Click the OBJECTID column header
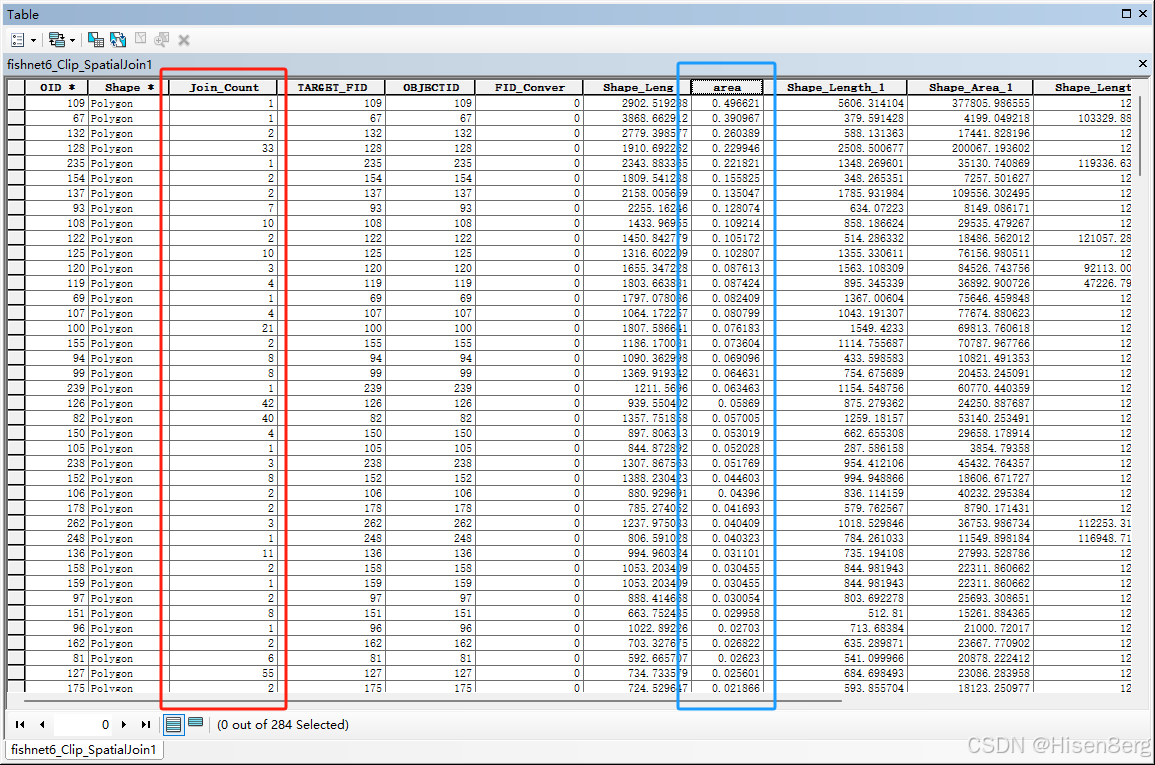The width and height of the screenshot is (1155, 765). coord(430,87)
